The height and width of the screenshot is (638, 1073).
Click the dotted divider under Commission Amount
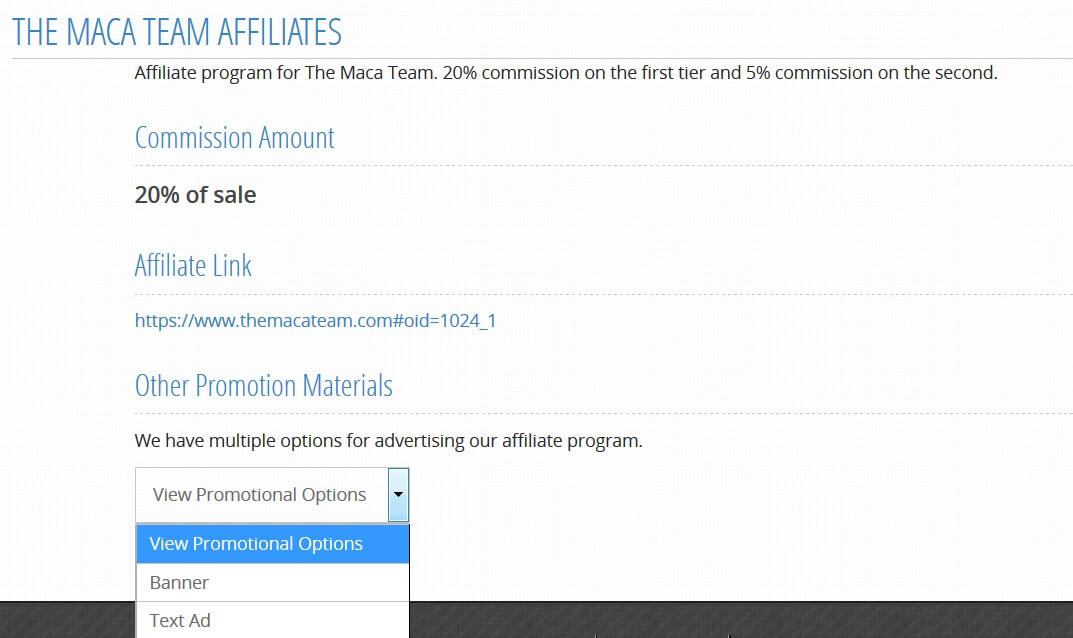(x=604, y=166)
